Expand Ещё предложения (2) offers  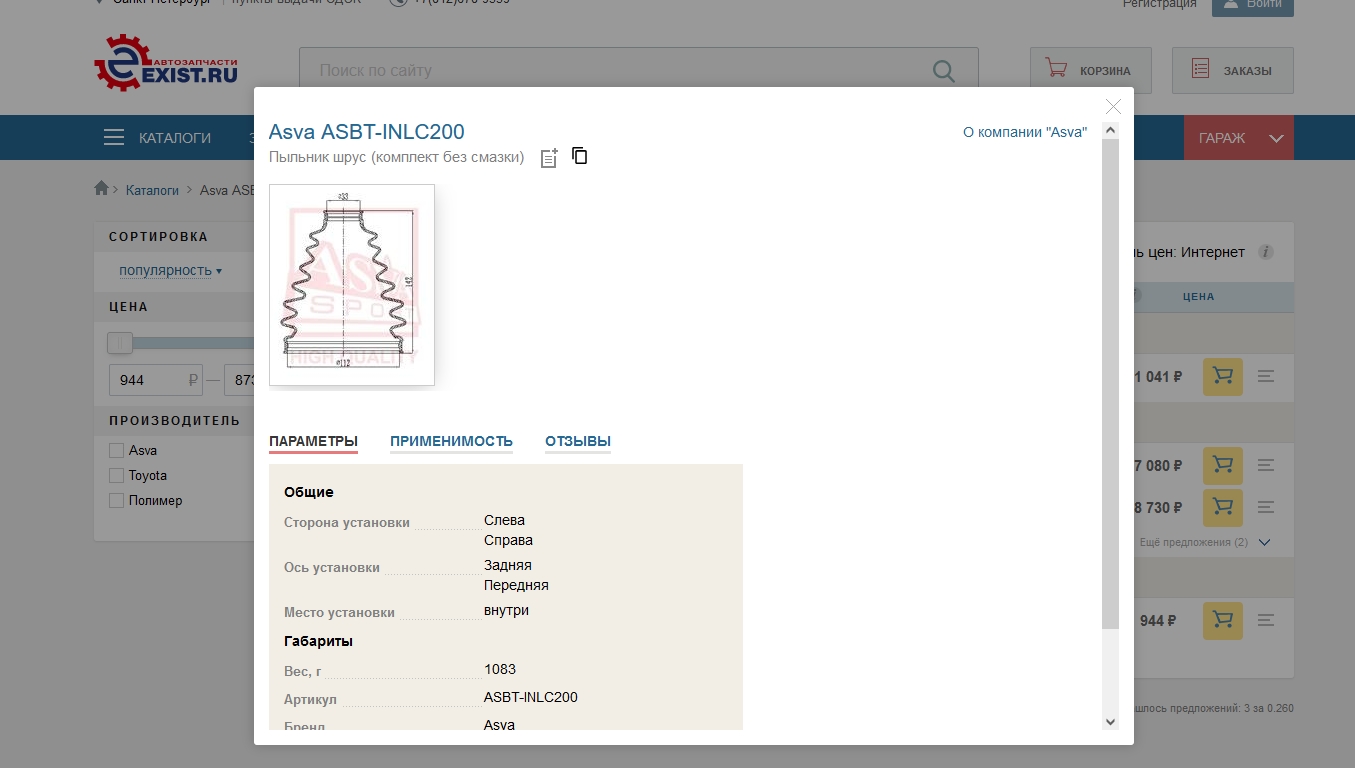(1205, 542)
